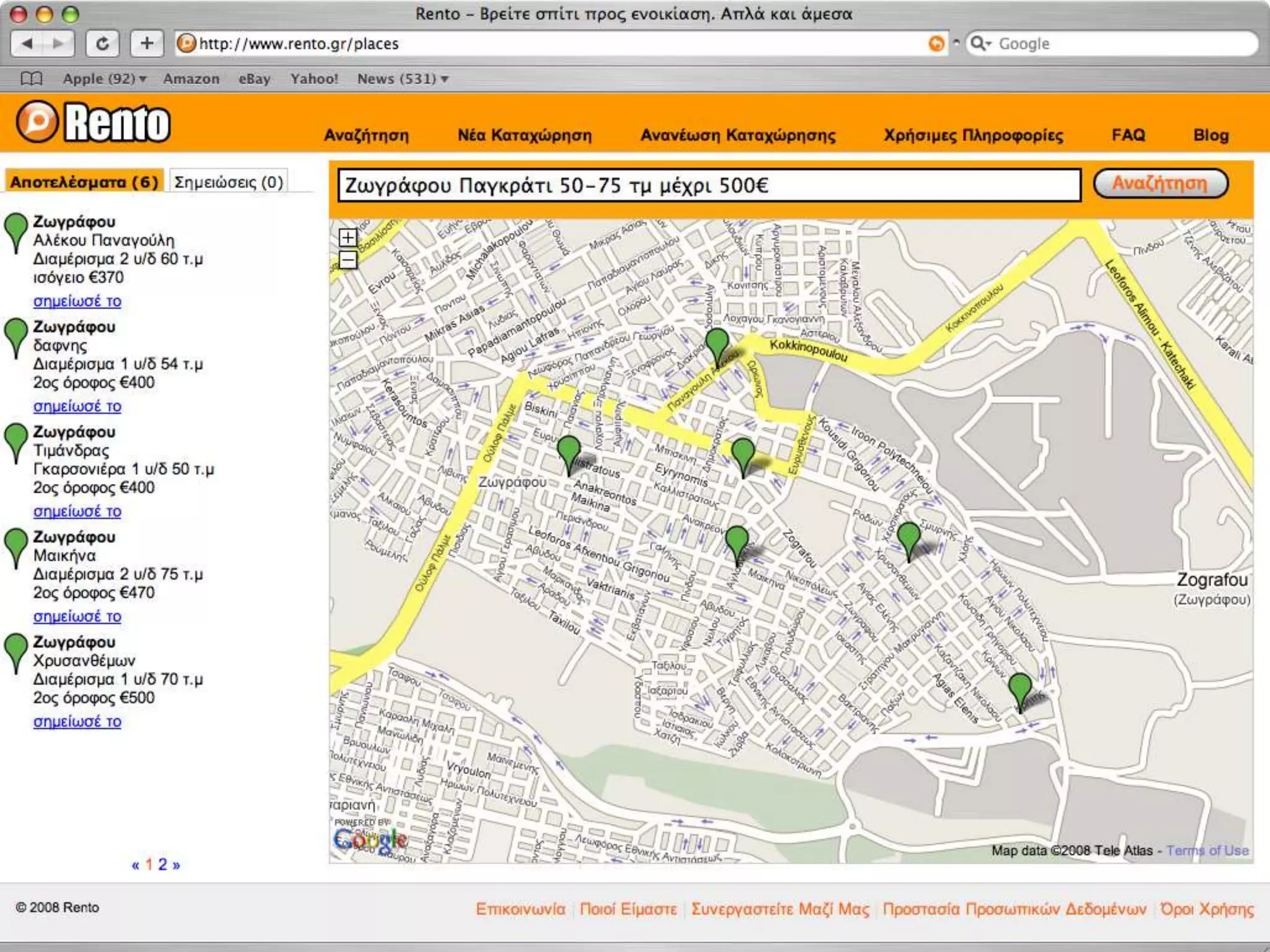Open Προστασία Προσωπικών Δεδομένων footer link
The width and height of the screenshot is (1270, 952).
[1015, 909]
